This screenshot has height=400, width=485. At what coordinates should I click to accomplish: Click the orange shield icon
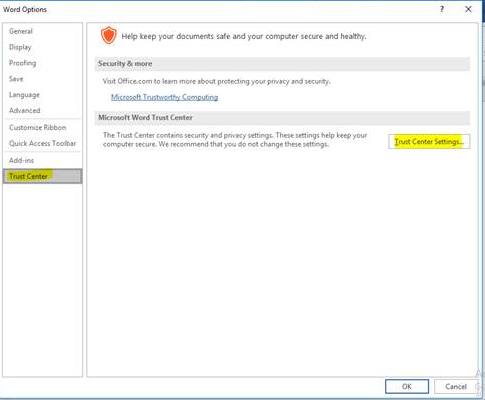pos(109,36)
